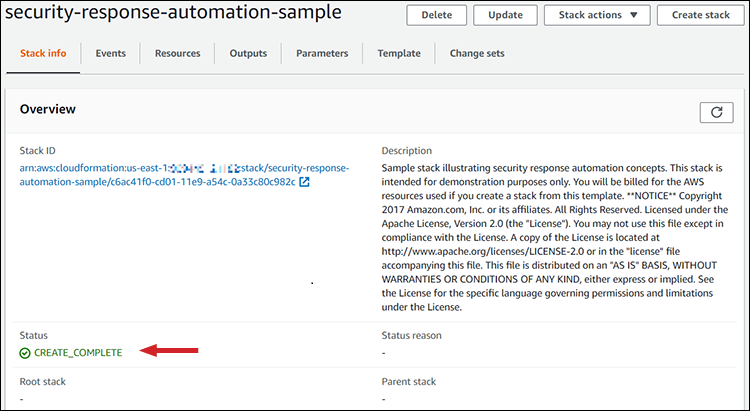Go to the Outputs tab

click(248, 53)
